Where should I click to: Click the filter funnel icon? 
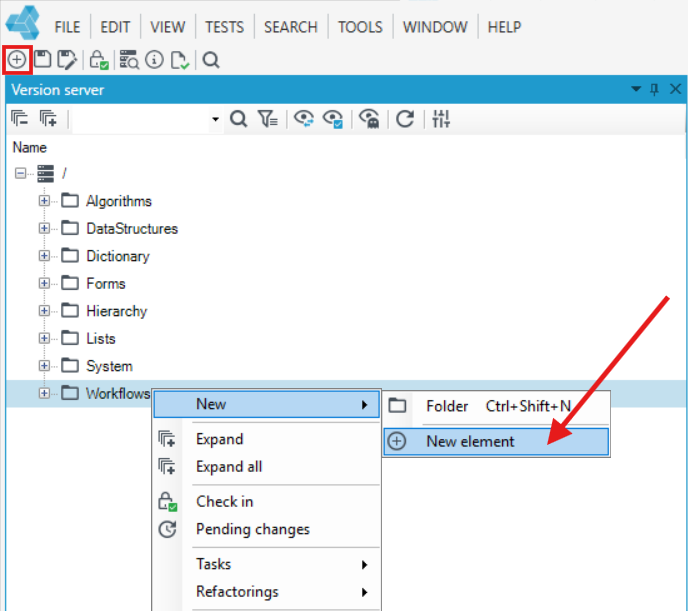point(267,119)
